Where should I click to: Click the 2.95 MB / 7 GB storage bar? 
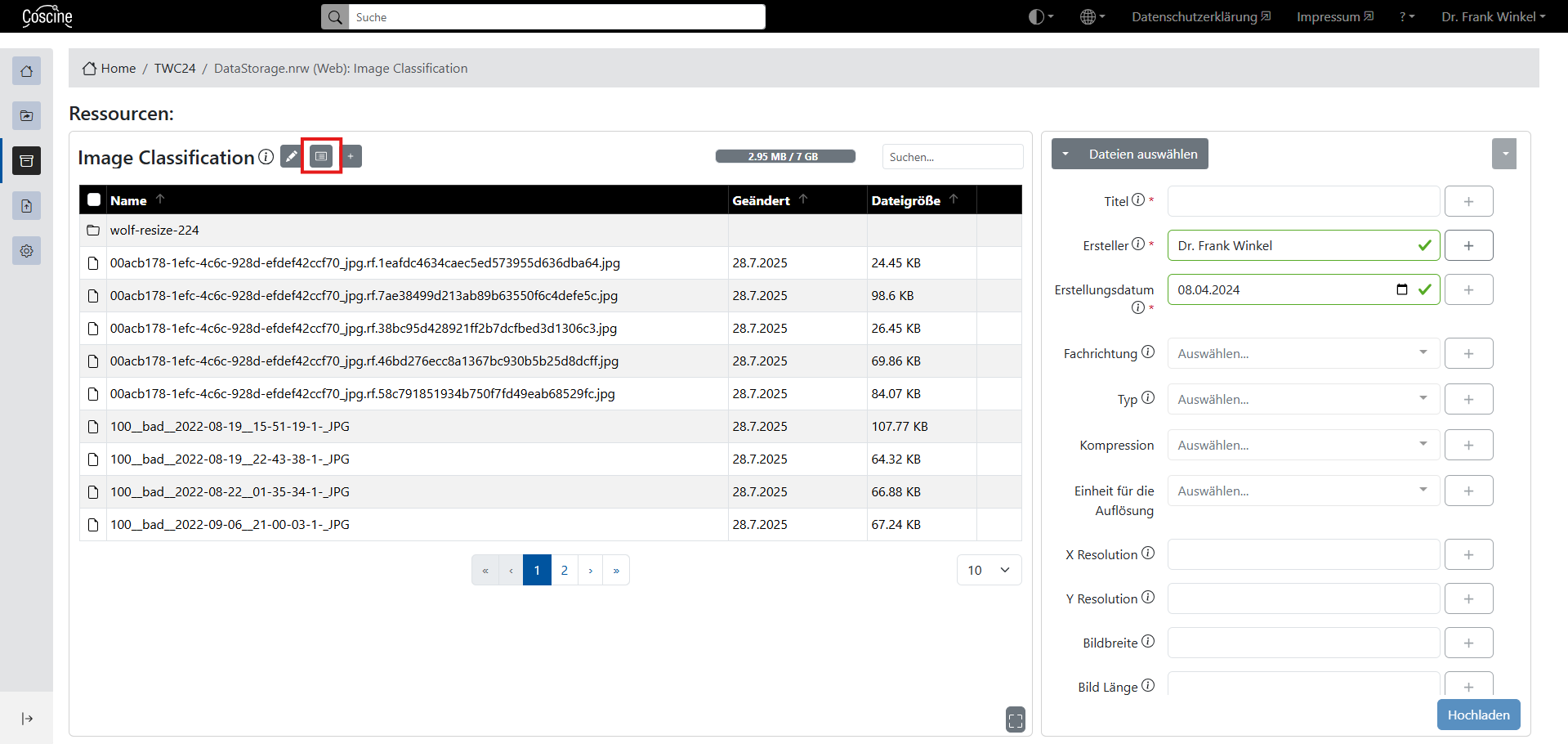[x=784, y=156]
